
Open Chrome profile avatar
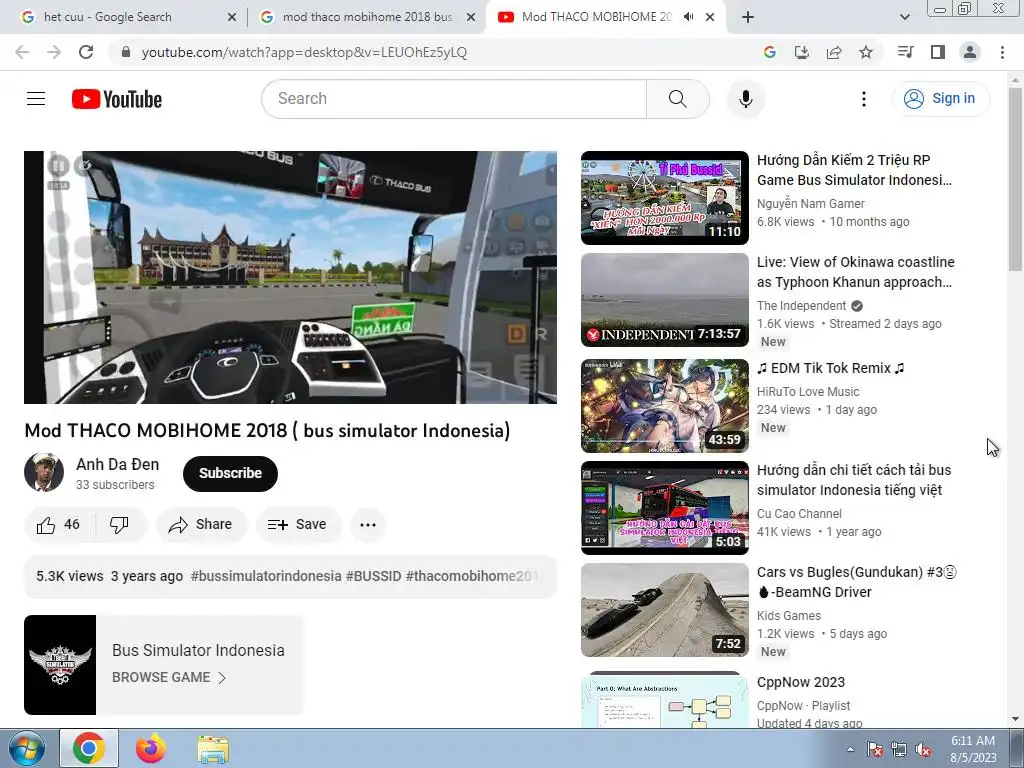click(x=970, y=52)
